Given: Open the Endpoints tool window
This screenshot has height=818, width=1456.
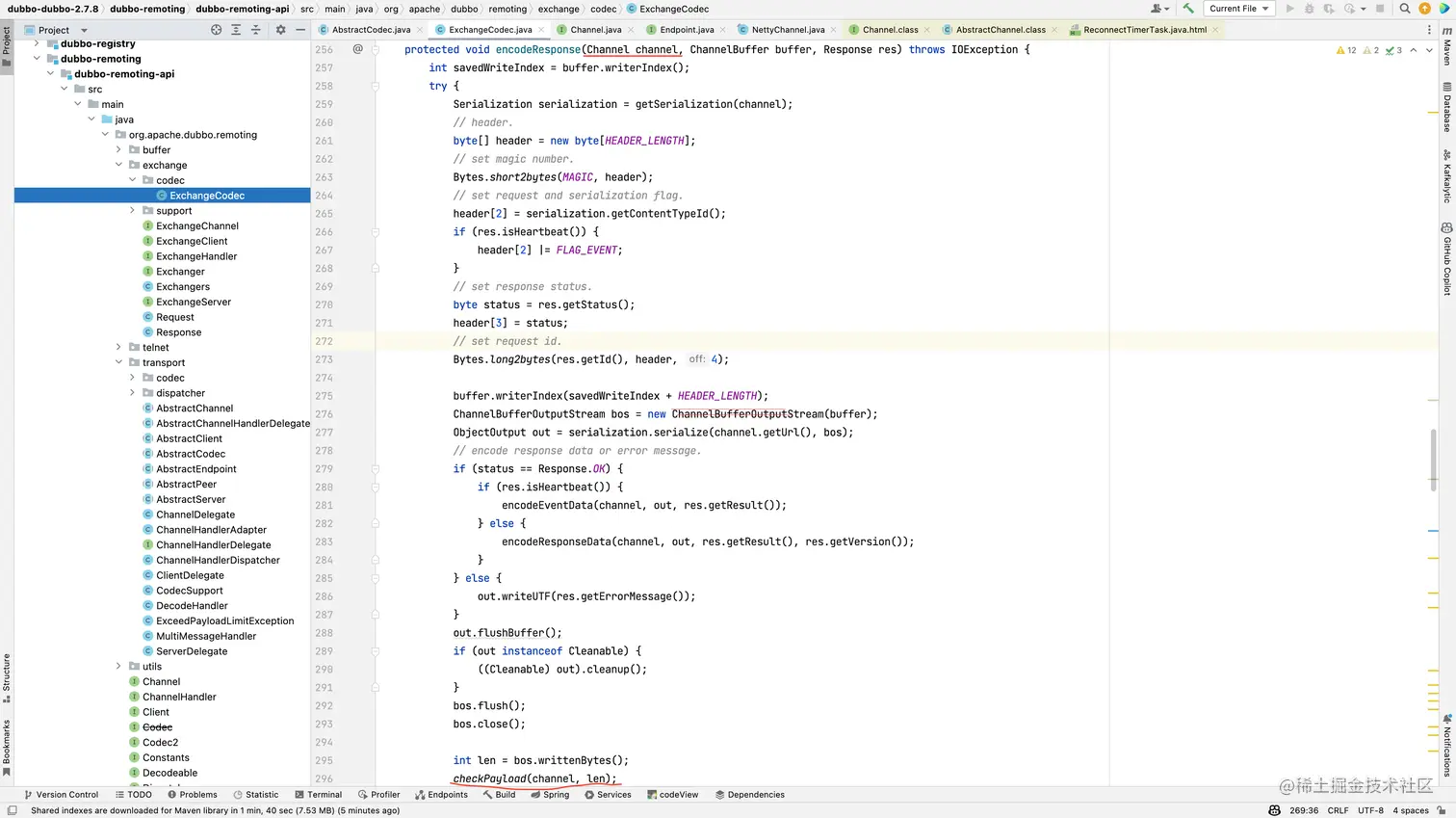Looking at the screenshot, I should click(441, 795).
